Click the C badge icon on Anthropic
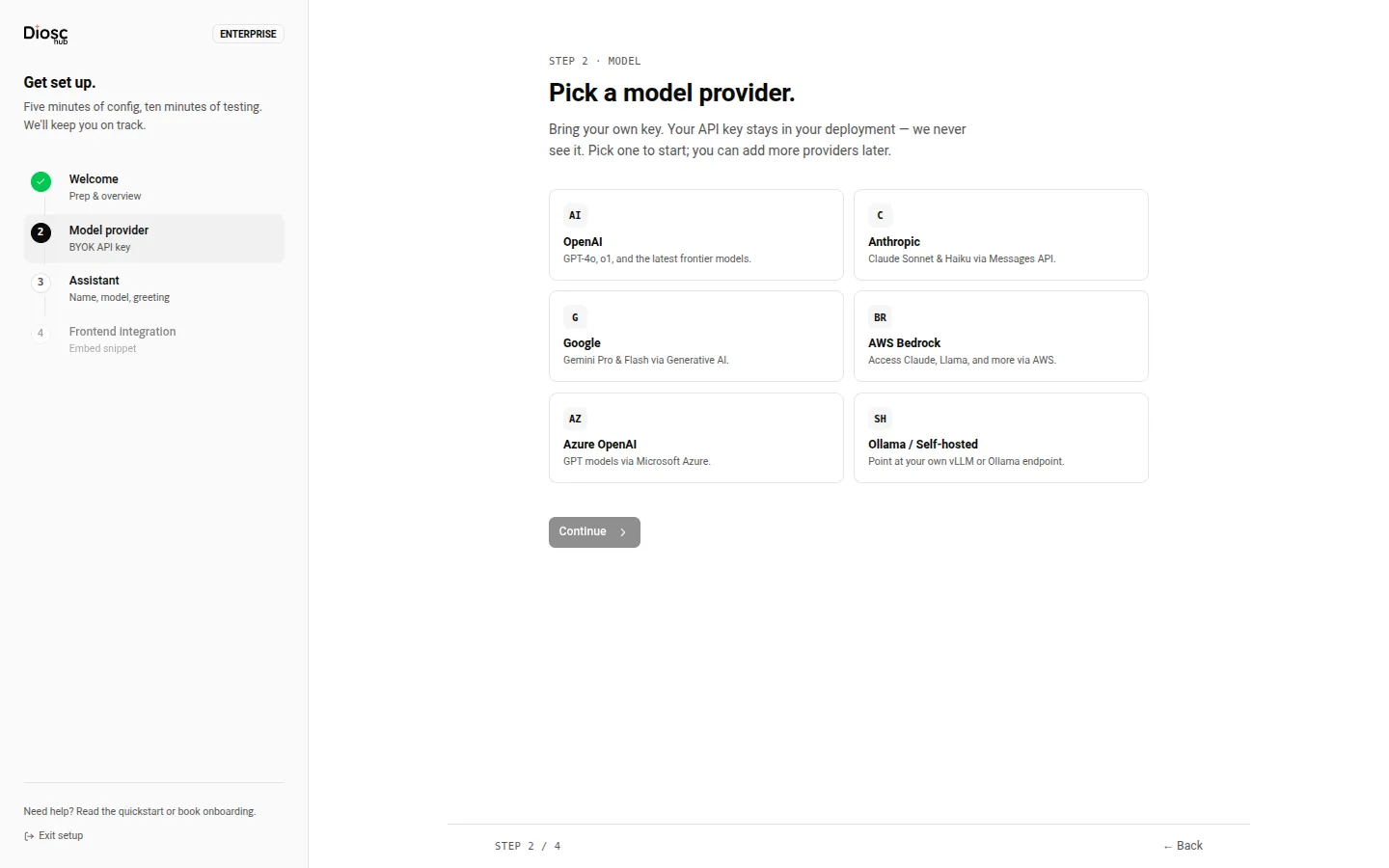This screenshot has width=1389, height=868. pyautogui.click(x=880, y=216)
